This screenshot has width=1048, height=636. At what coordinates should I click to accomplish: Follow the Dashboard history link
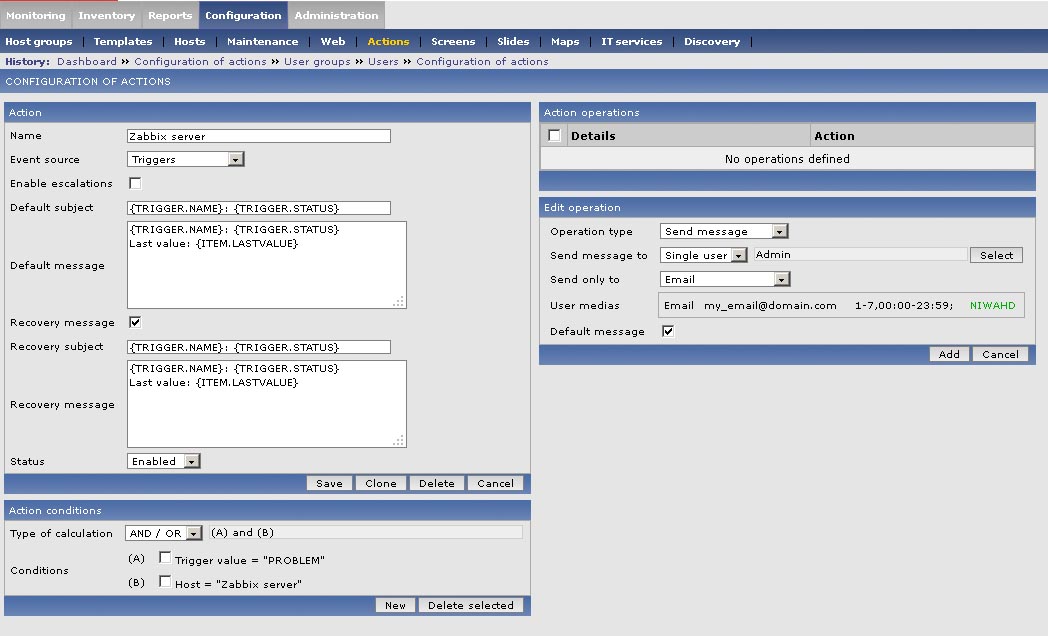pyautogui.click(x=87, y=61)
